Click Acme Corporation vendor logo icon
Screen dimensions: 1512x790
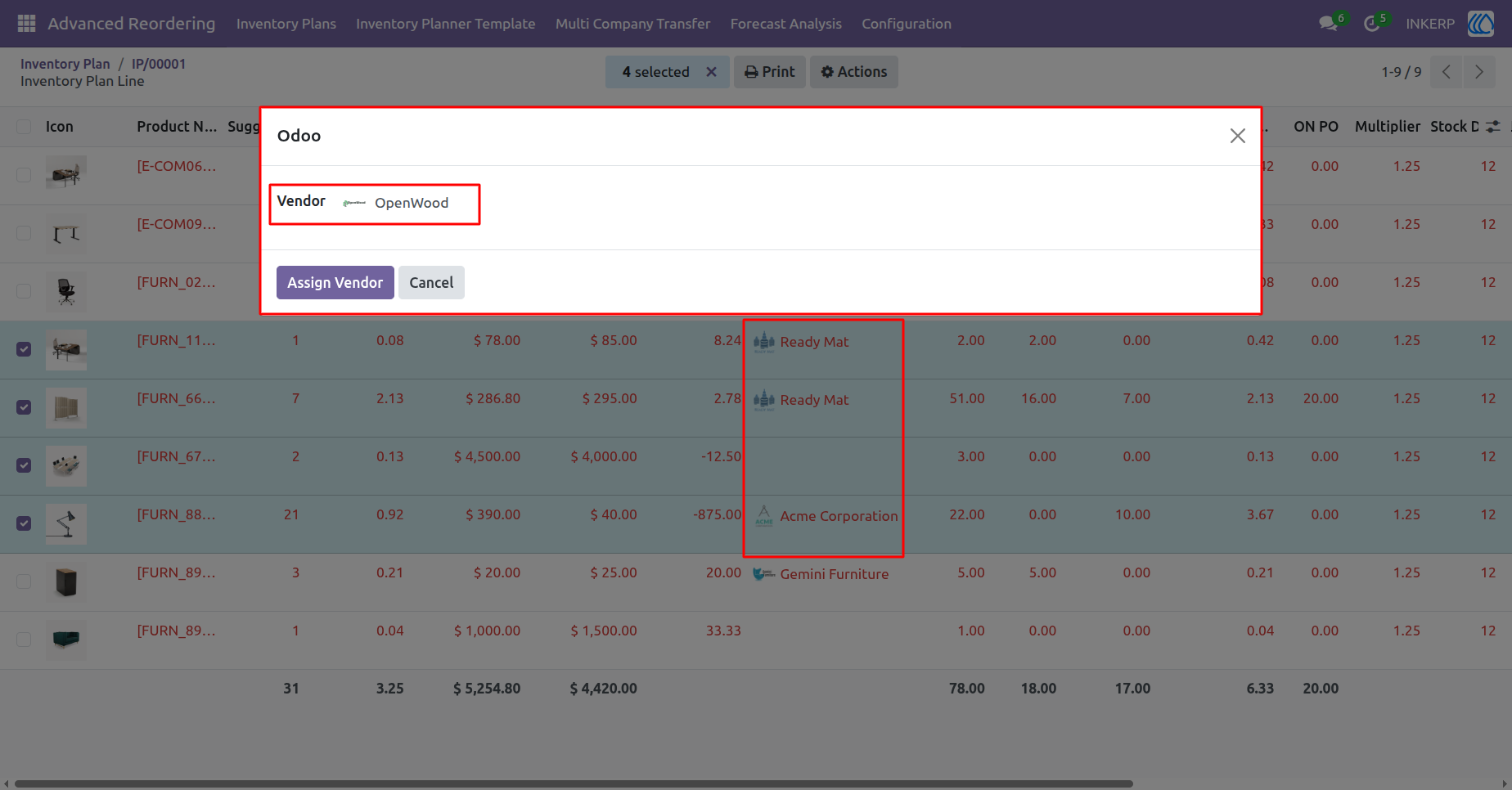click(763, 516)
